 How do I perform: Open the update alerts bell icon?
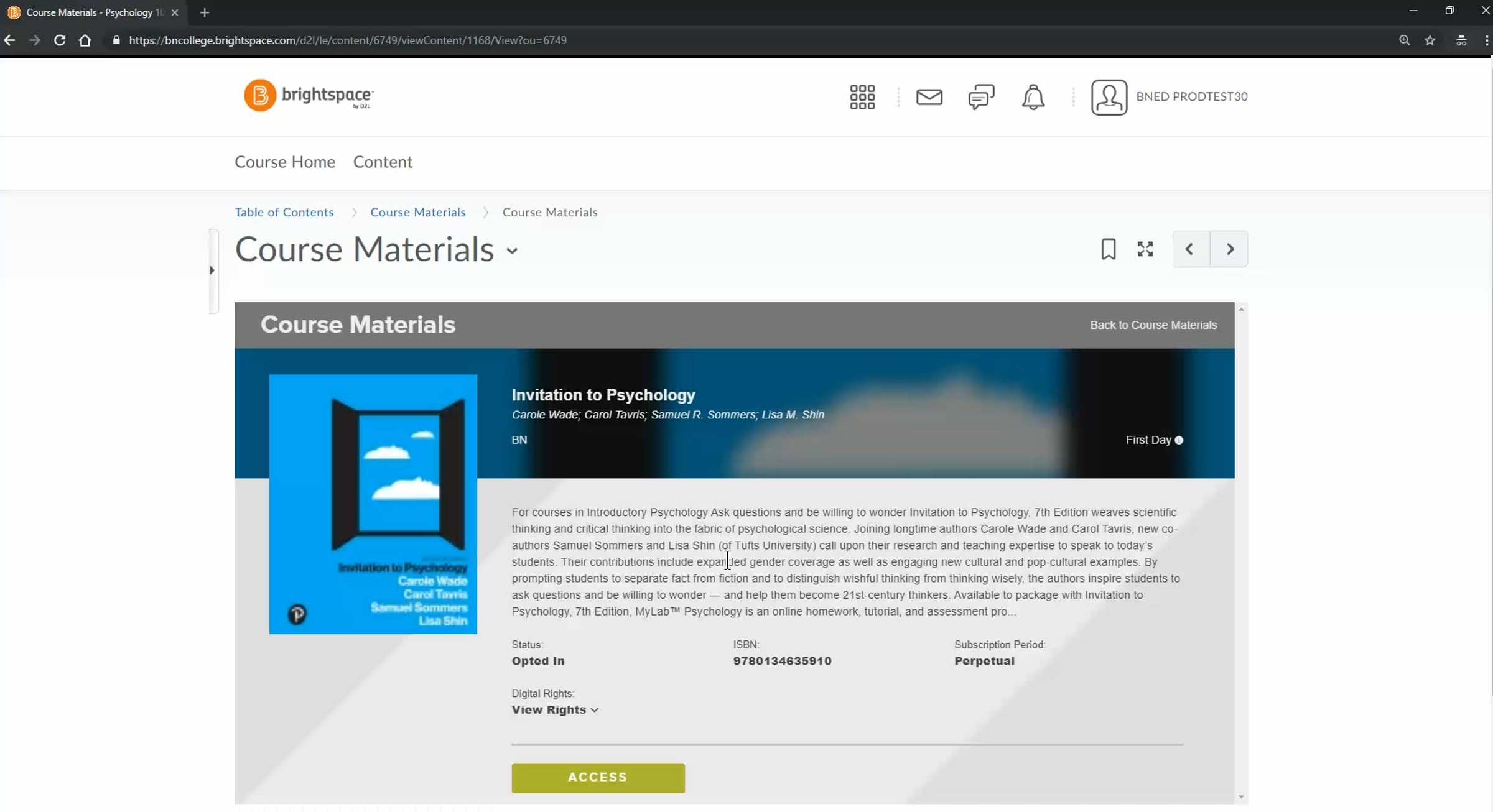click(x=1033, y=97)
